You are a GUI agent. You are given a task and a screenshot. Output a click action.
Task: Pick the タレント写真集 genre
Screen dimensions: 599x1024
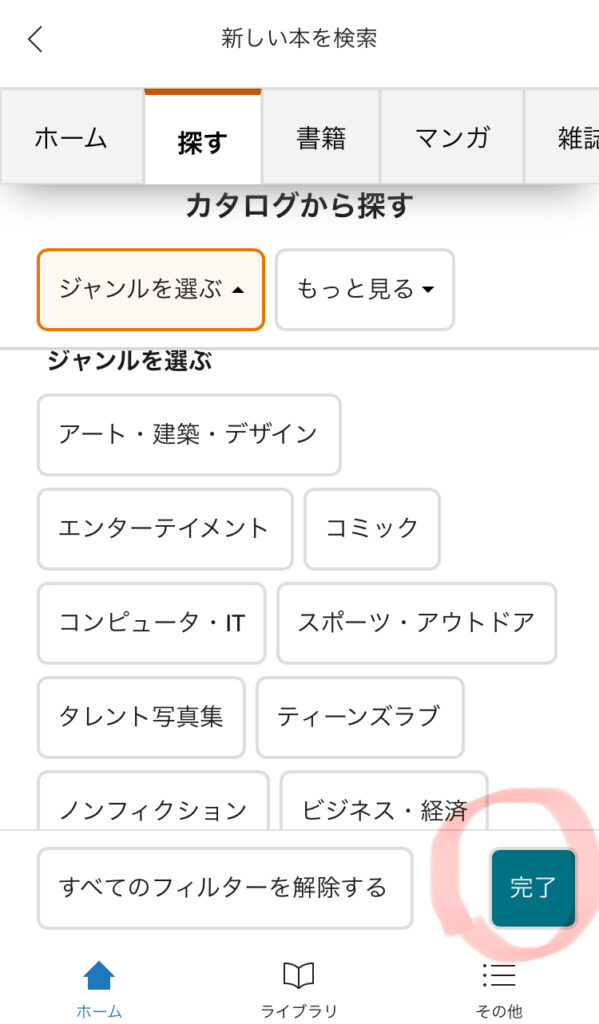(x=141, y=716)
